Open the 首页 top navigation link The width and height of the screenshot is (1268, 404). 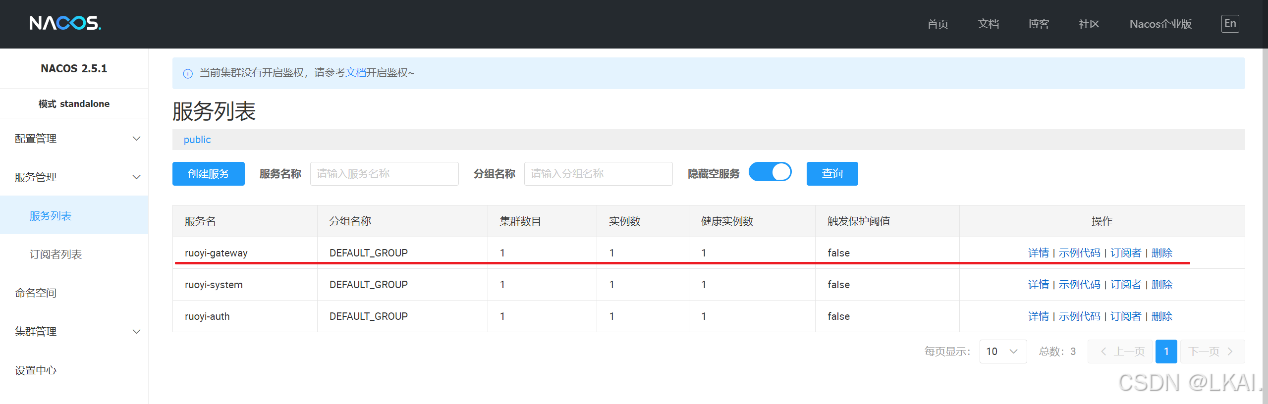pos(938,24)
